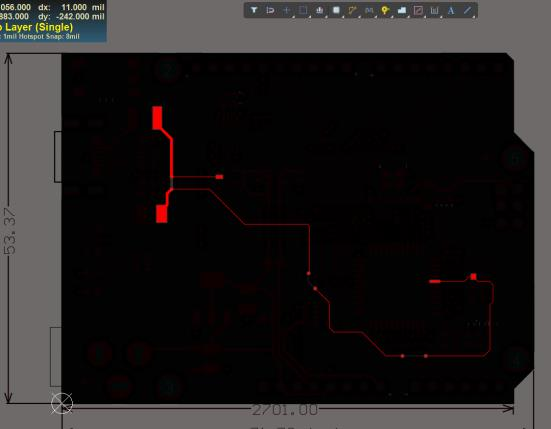Click the Align objects icon
This screenshot has height=429, width=551.
pos(319,10)
